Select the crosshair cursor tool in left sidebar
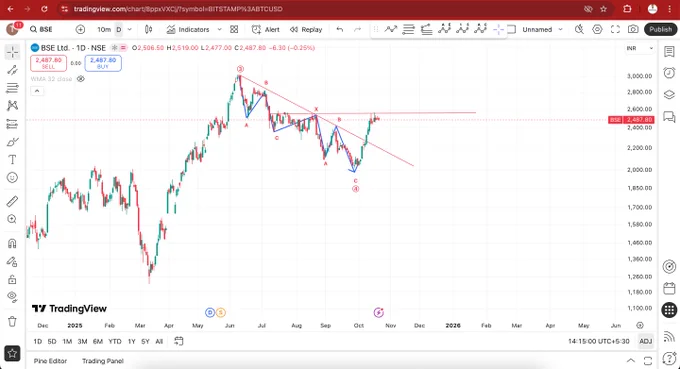 pos(12,52)
